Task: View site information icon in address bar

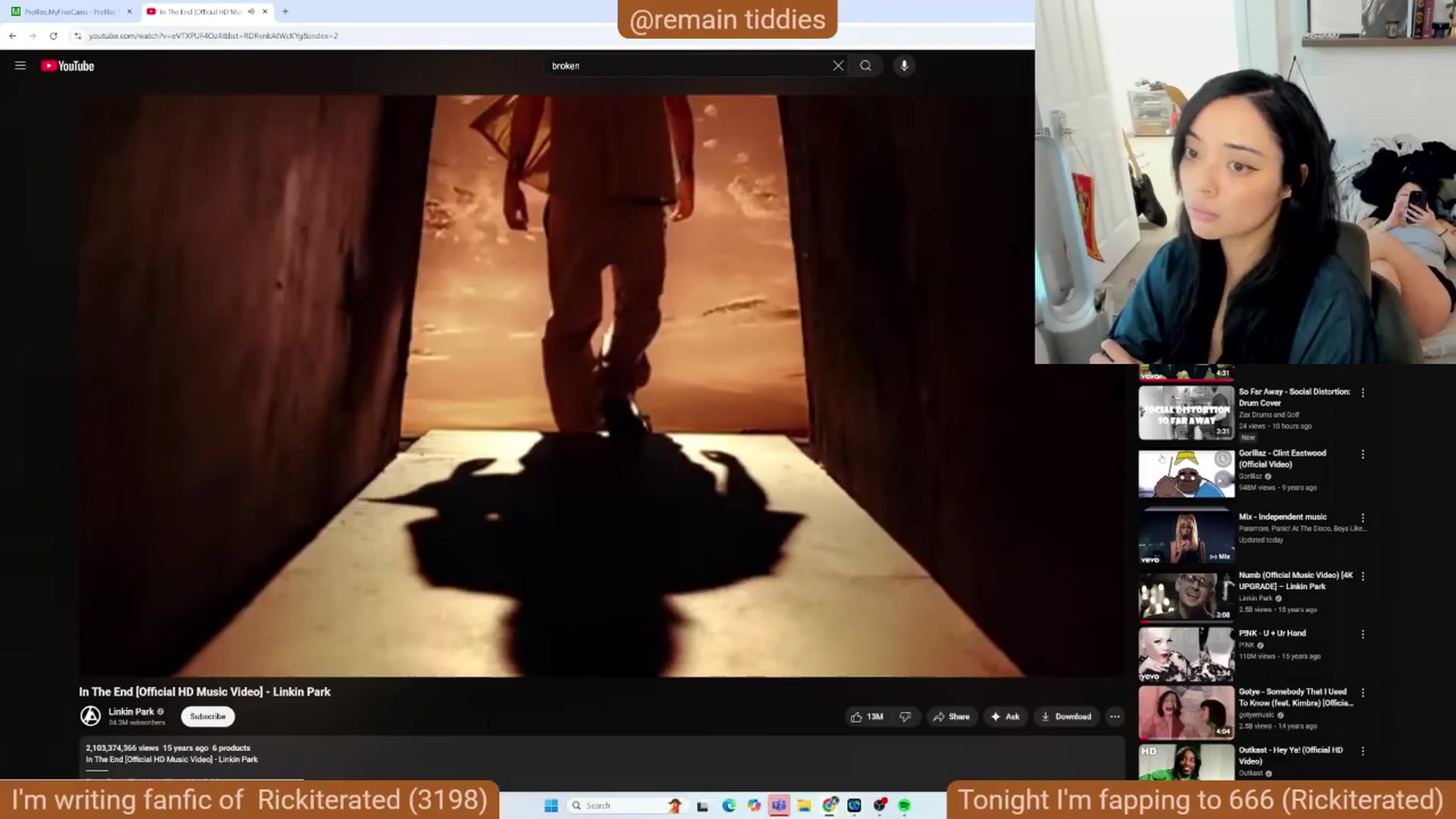Action: [x=77, y=36]
